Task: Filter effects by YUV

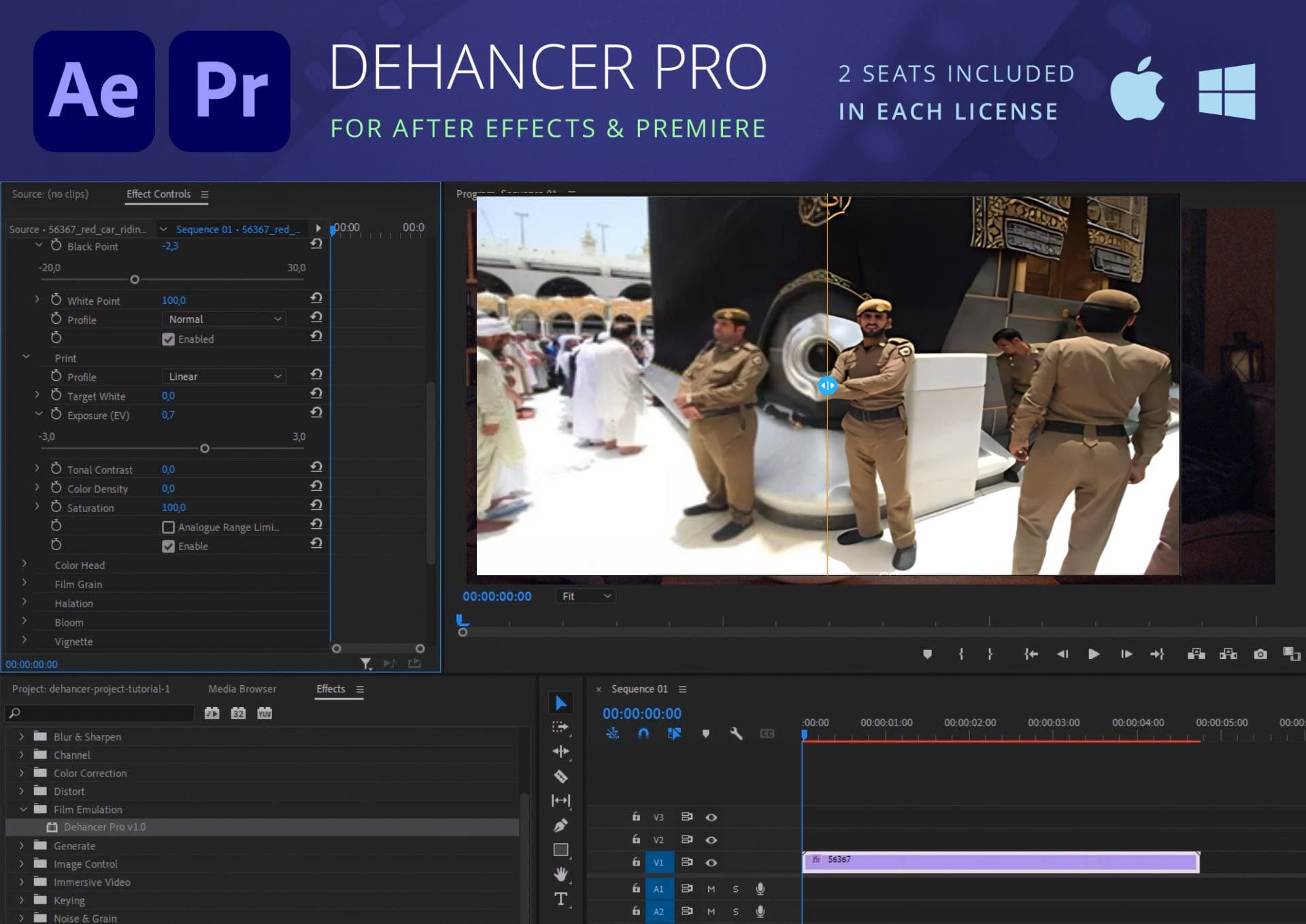Action: [265, 713]
